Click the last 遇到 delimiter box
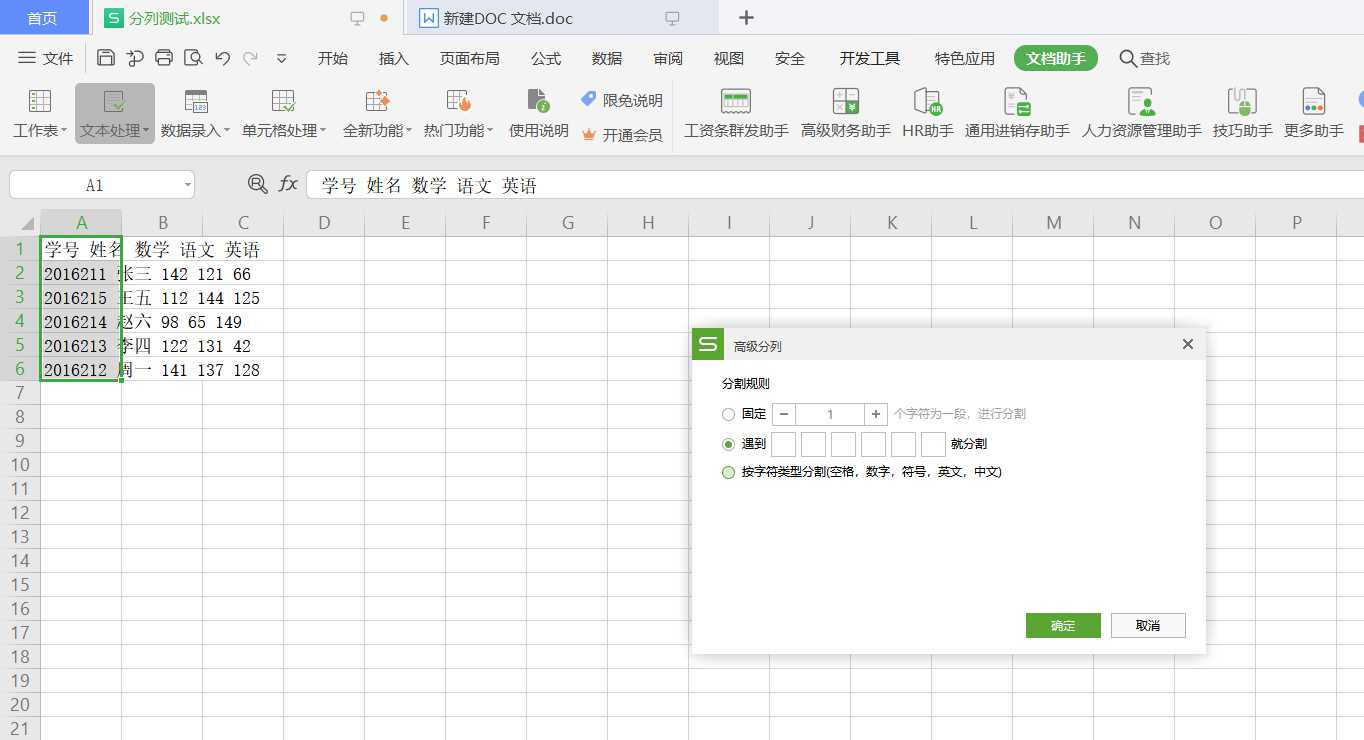1364x740 pixels. [934, 444]
